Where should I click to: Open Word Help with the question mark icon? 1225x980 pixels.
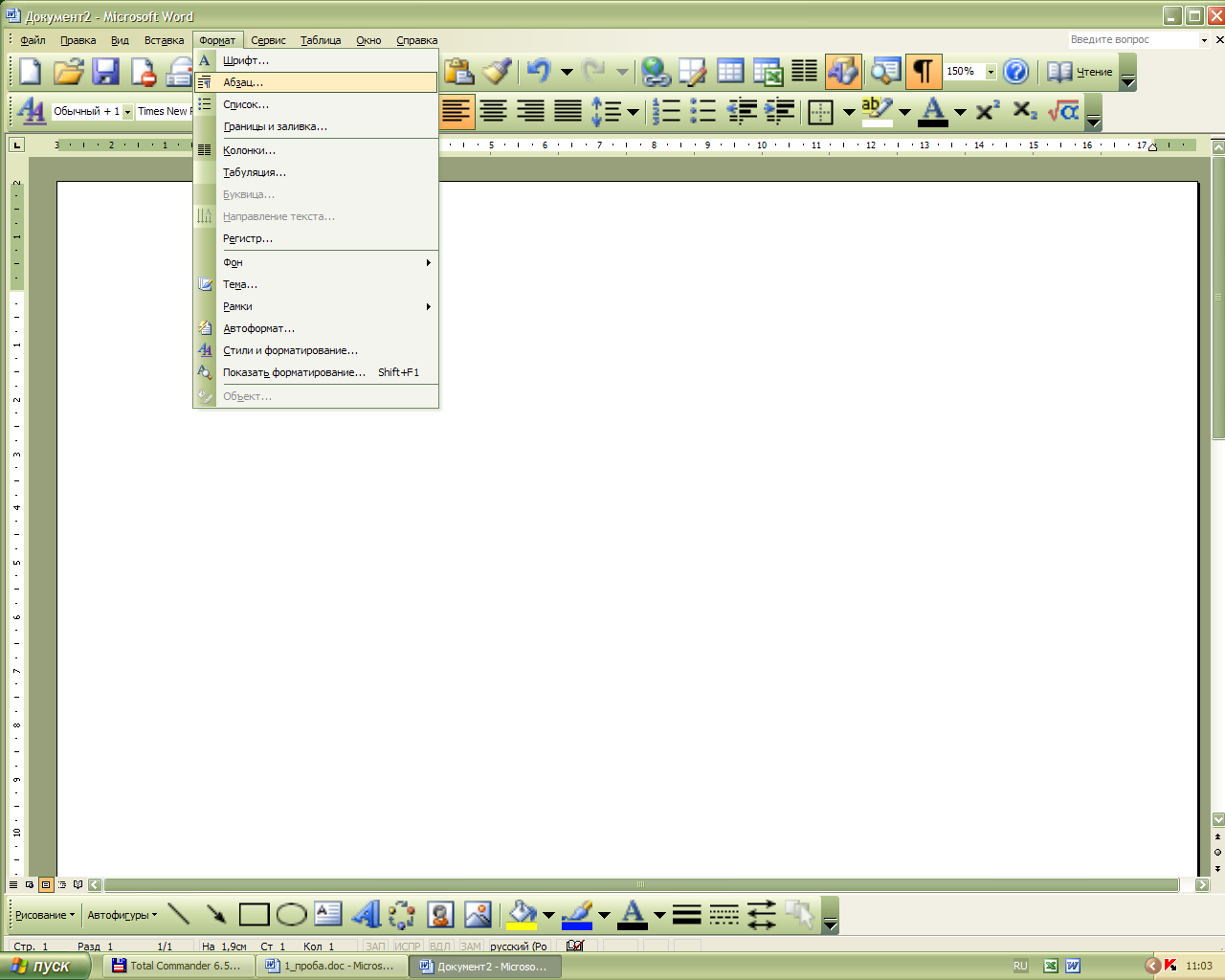(x=1016, y=72)
